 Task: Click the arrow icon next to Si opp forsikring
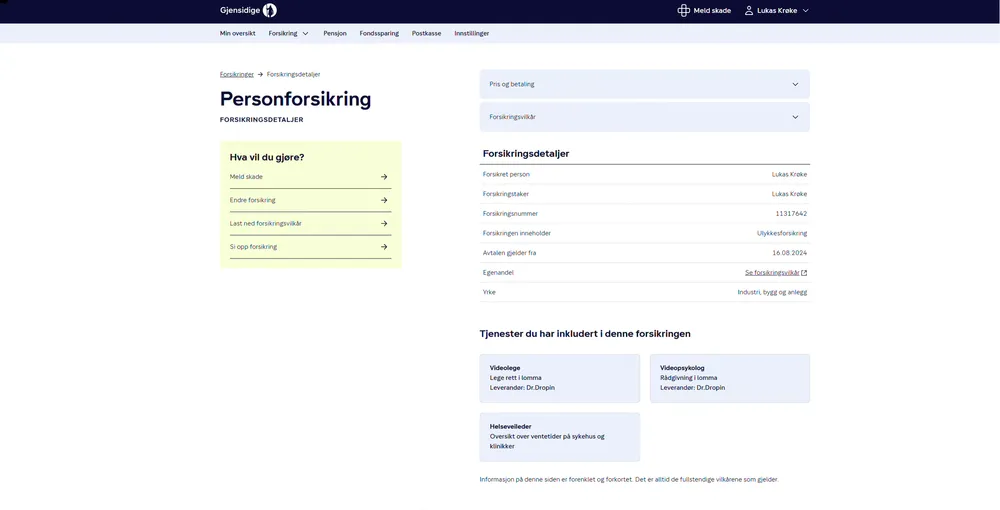pyautogui.click(x=384, y=247)
